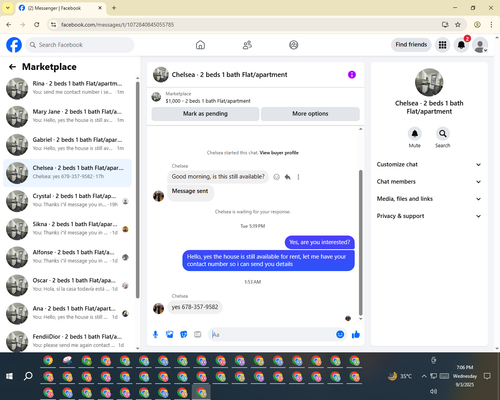Viewport: 500px width, 400px height.
Task: Expand Privacy & support section
Action: click(x=429, y=216)
